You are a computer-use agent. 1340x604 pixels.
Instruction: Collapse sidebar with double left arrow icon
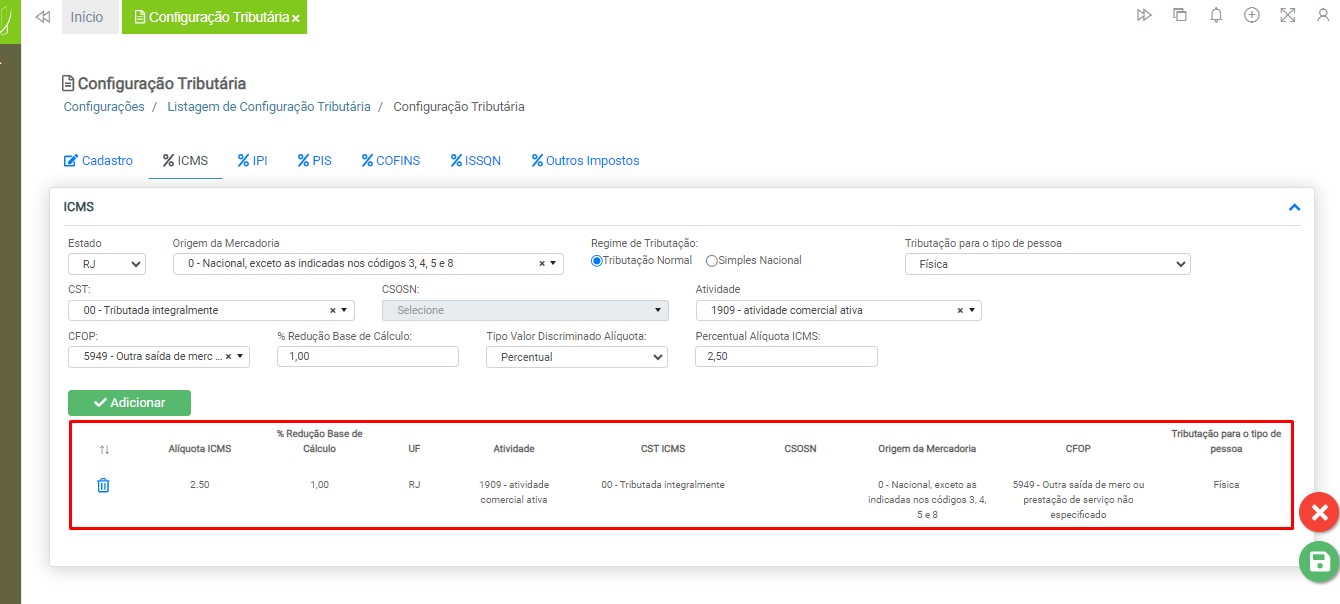[x=42, y=17]
